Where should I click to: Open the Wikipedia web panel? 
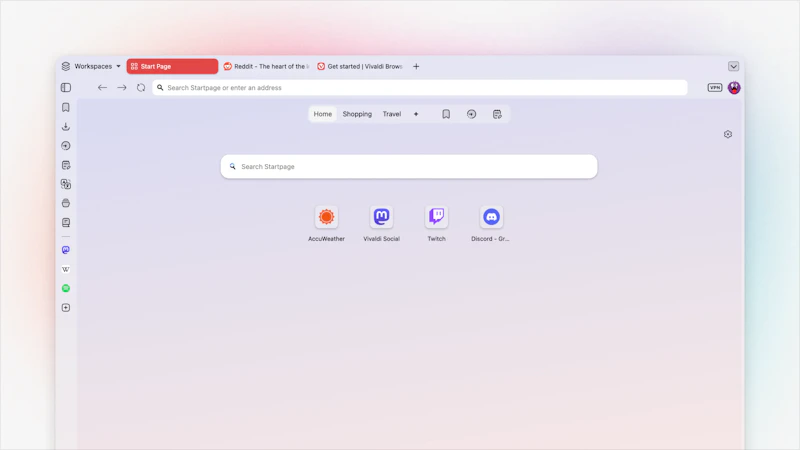[x=66, y=269]
